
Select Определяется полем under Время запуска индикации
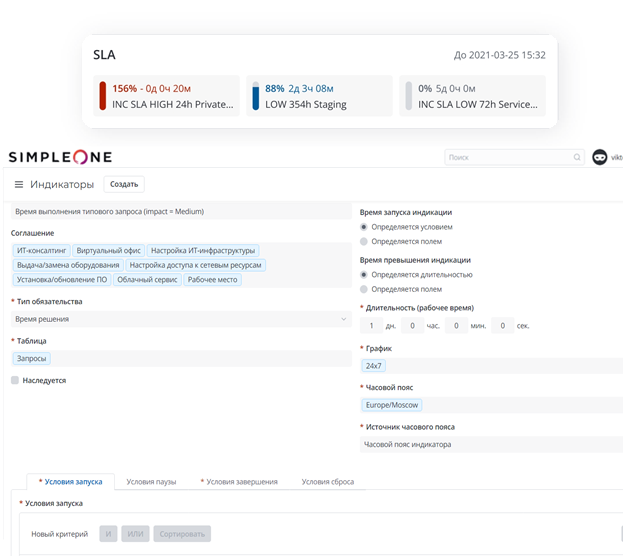pyautogui.click(x=364, y=241)
